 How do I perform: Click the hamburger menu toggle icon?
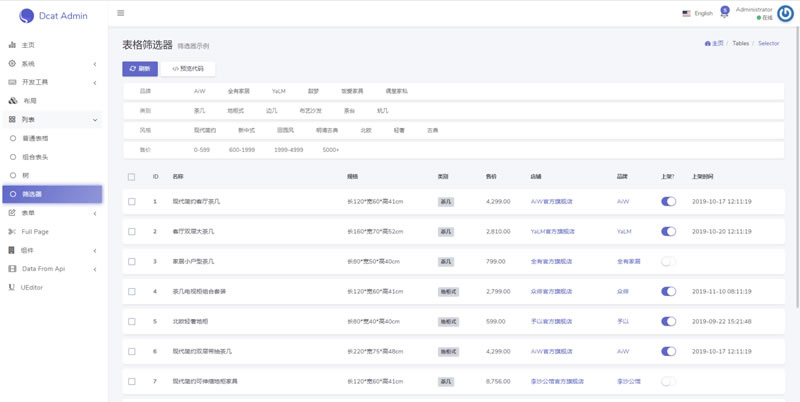point(121,13)
